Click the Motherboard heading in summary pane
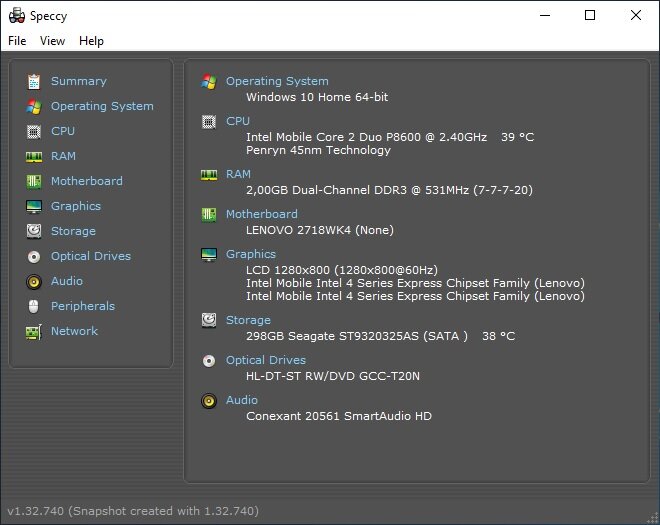This screenshot has width=660, height=525. 262,214
